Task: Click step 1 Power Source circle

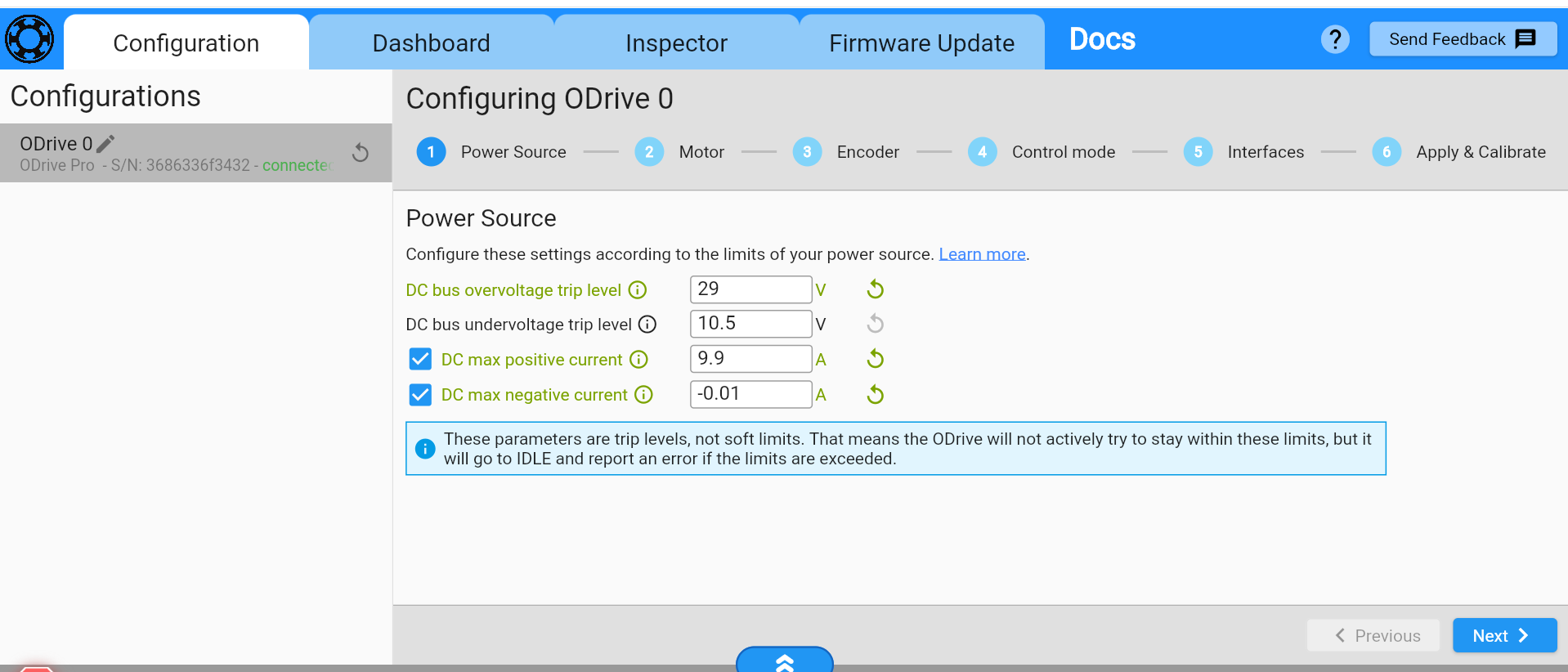Action: [x=431, y=152]
